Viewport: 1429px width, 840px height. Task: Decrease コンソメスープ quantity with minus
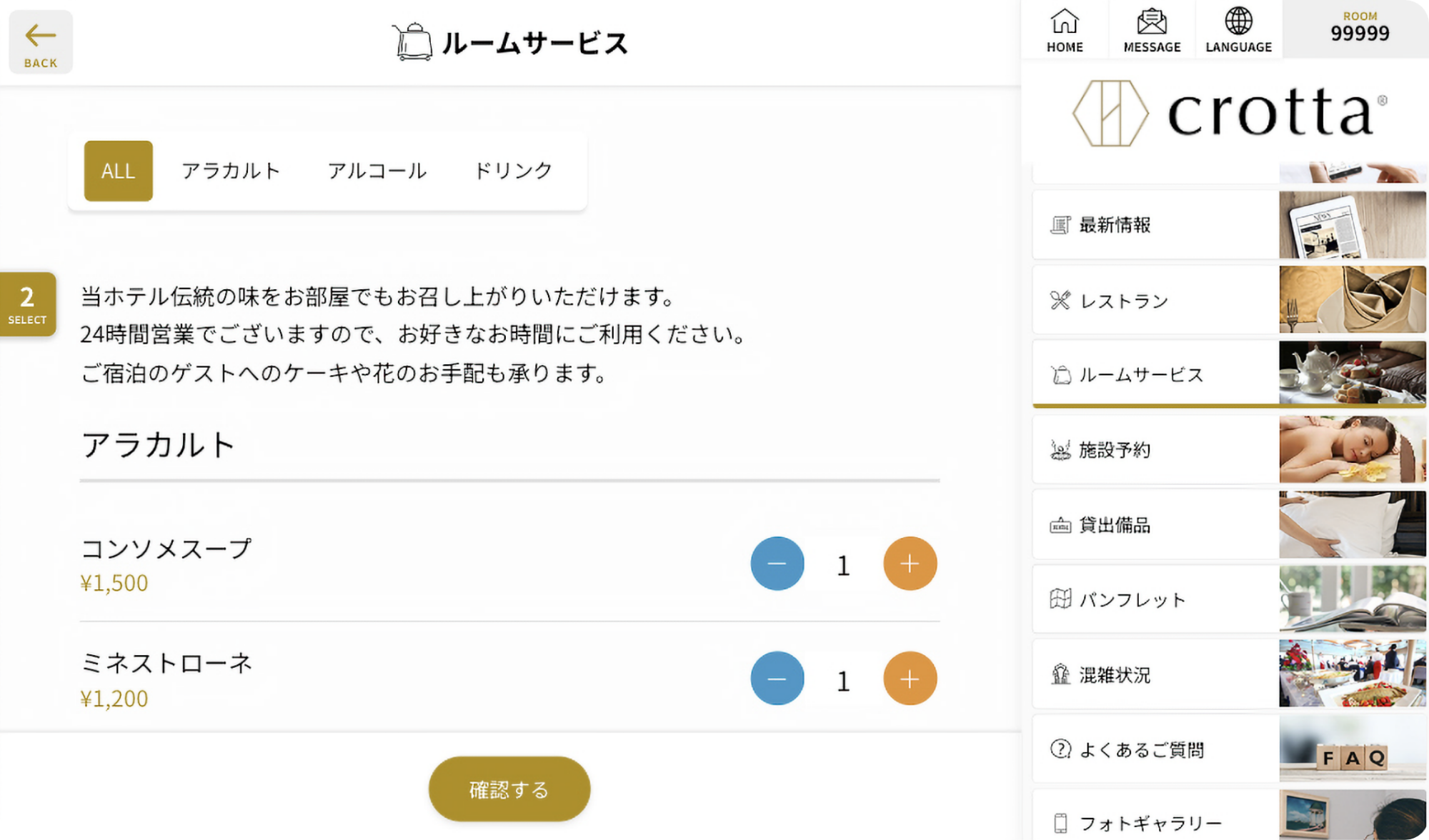point(777,564)
